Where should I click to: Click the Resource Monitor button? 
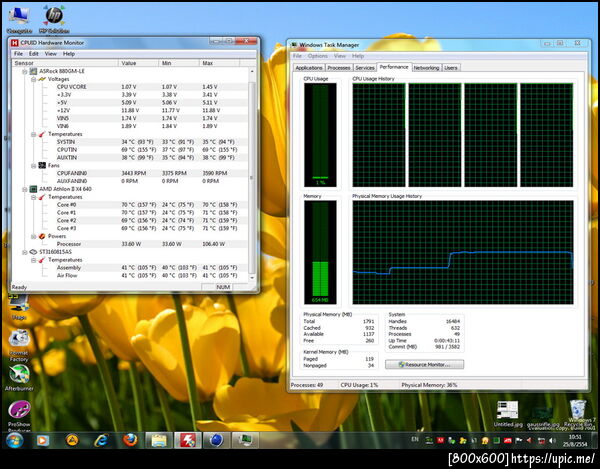[x=424, y=365]
